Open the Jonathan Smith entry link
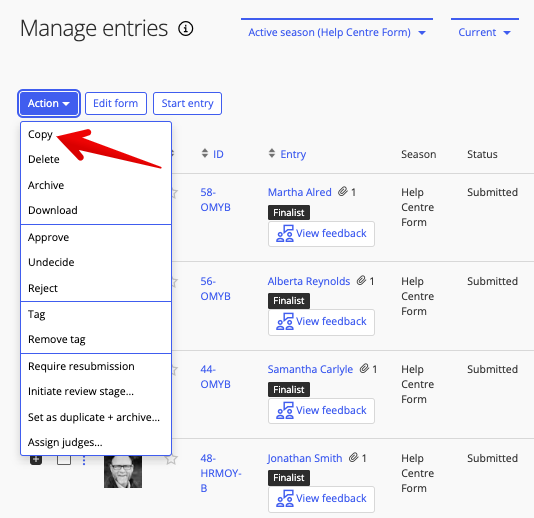Image resolution: width=534 pixels, height=518 pixels. [x=304, y=458]
